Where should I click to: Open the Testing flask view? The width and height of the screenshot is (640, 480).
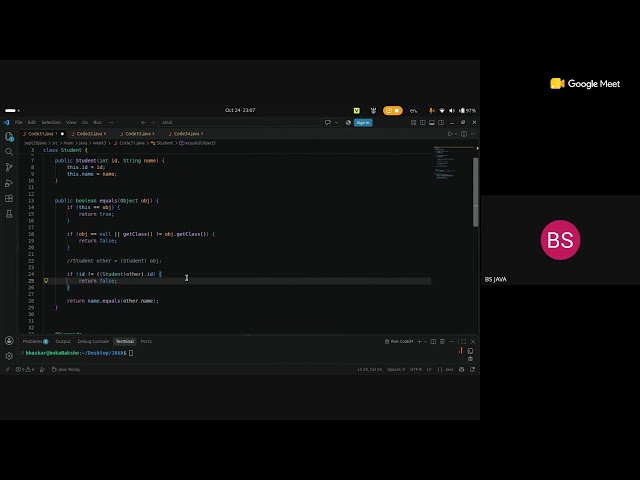click(9, 214)
